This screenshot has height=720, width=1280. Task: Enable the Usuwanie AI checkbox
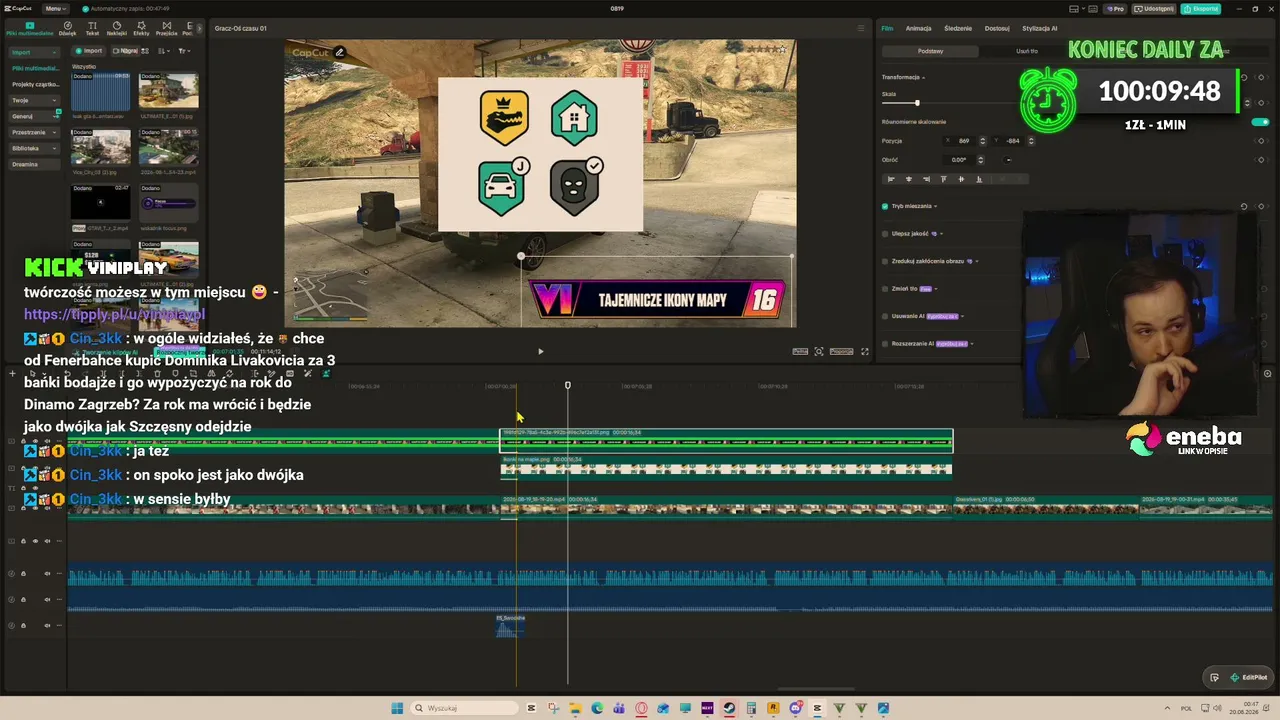885,316
